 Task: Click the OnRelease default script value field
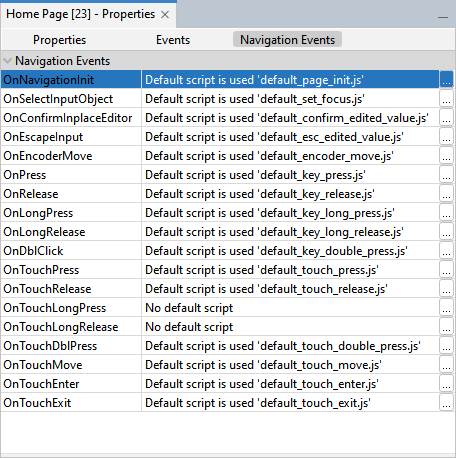290,194
